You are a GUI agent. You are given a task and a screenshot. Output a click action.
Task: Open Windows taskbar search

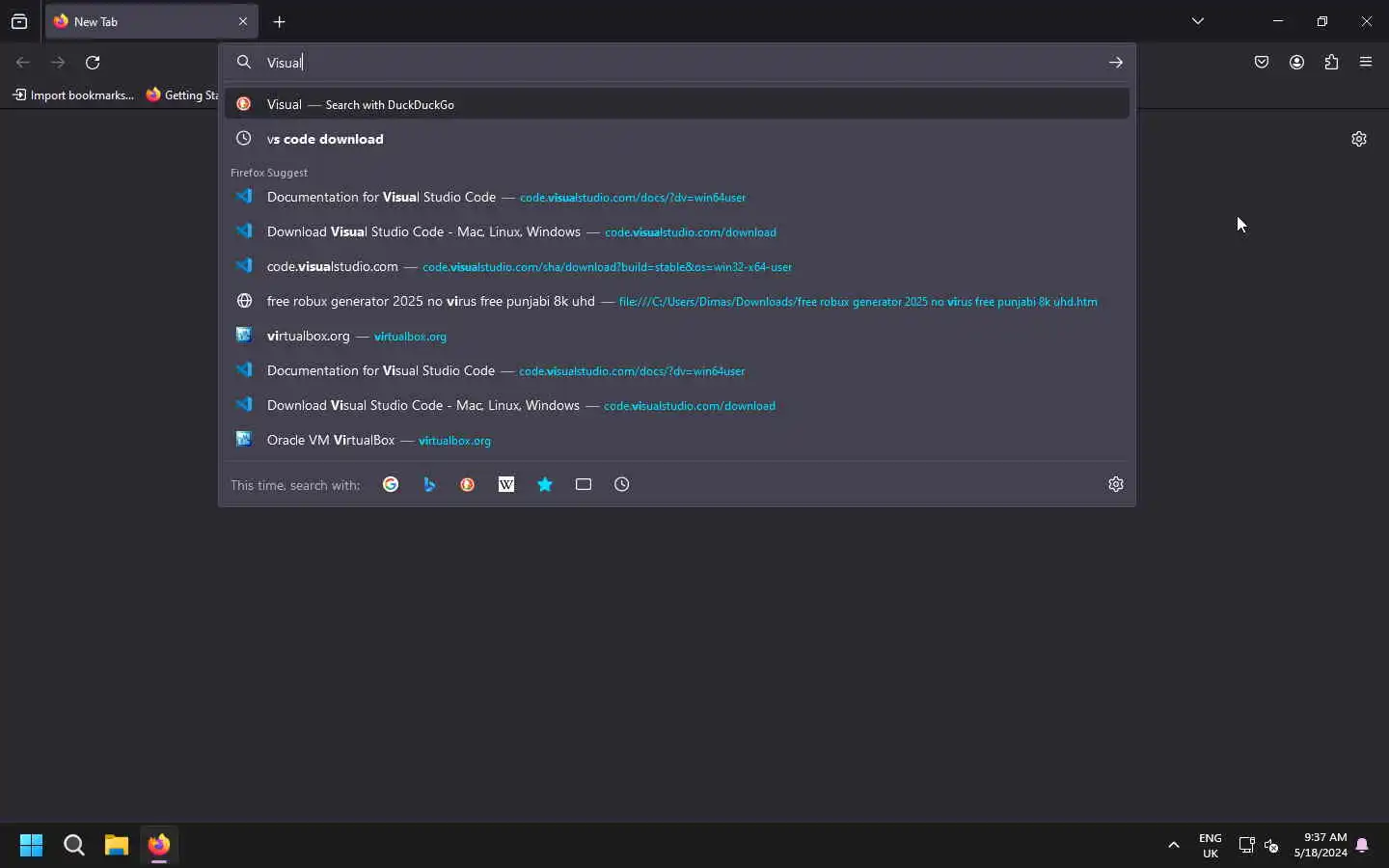coord(74,846)
